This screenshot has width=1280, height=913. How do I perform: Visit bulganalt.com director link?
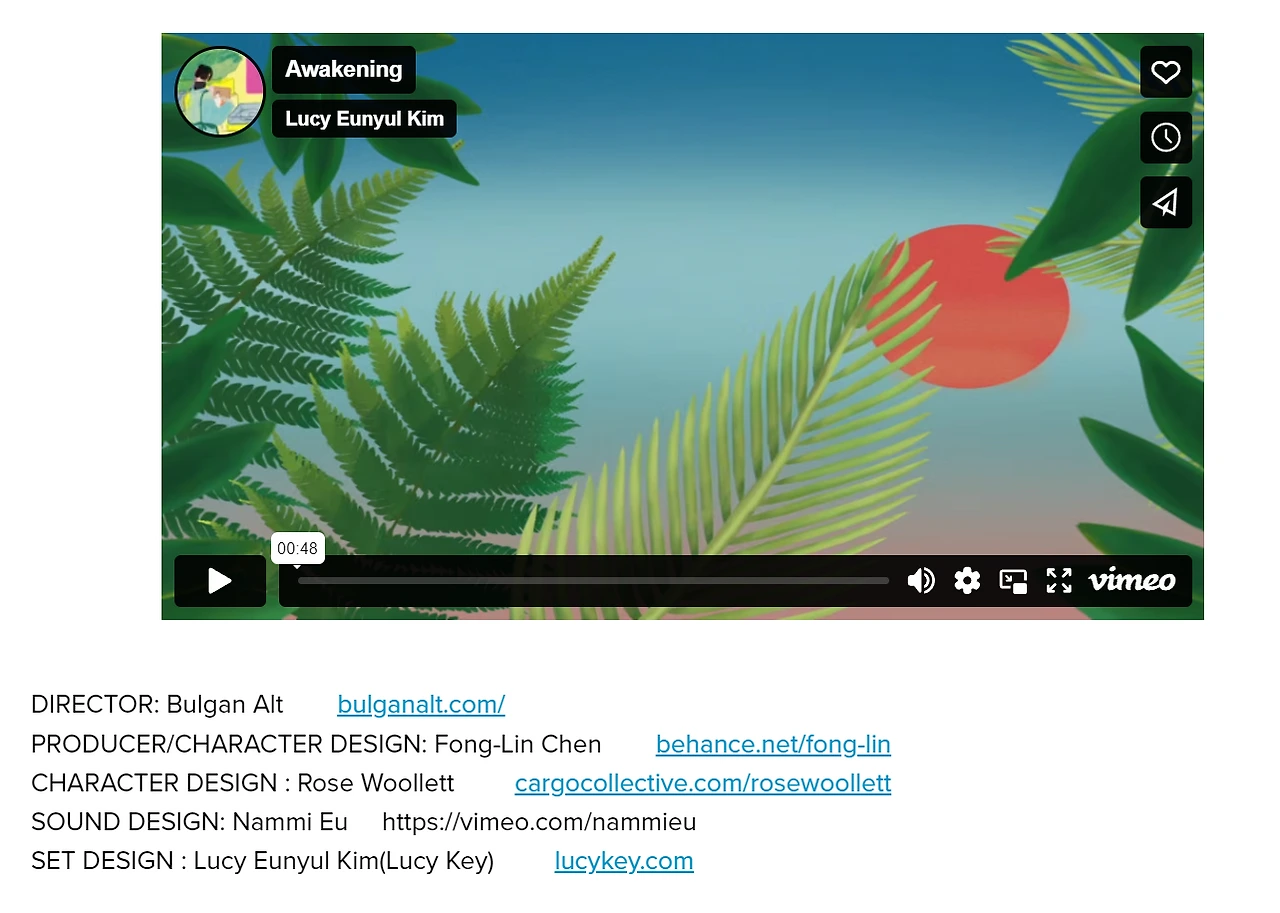tap(421, 705)
